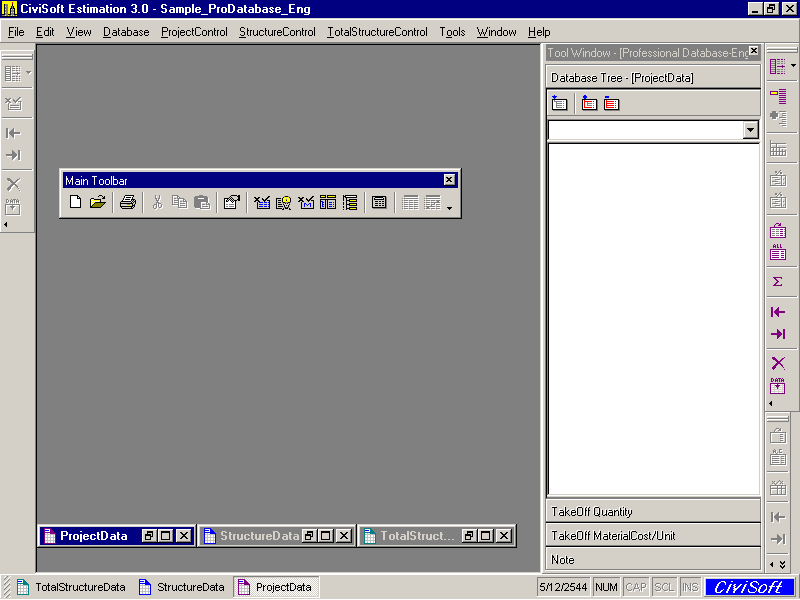The height and width of the screenshot is (600, 800).
Task: Click the calculator icon in Main Toolbar
Action: (379, 202)
